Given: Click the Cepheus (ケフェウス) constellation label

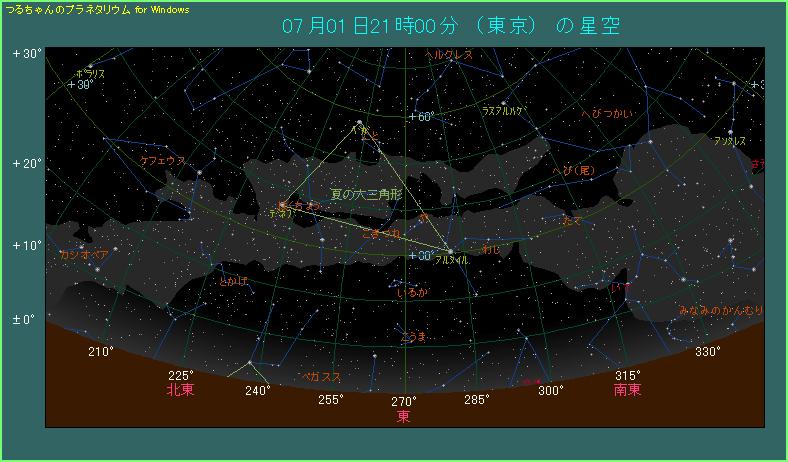Looking at the screenshot, I should click(160, 160).
